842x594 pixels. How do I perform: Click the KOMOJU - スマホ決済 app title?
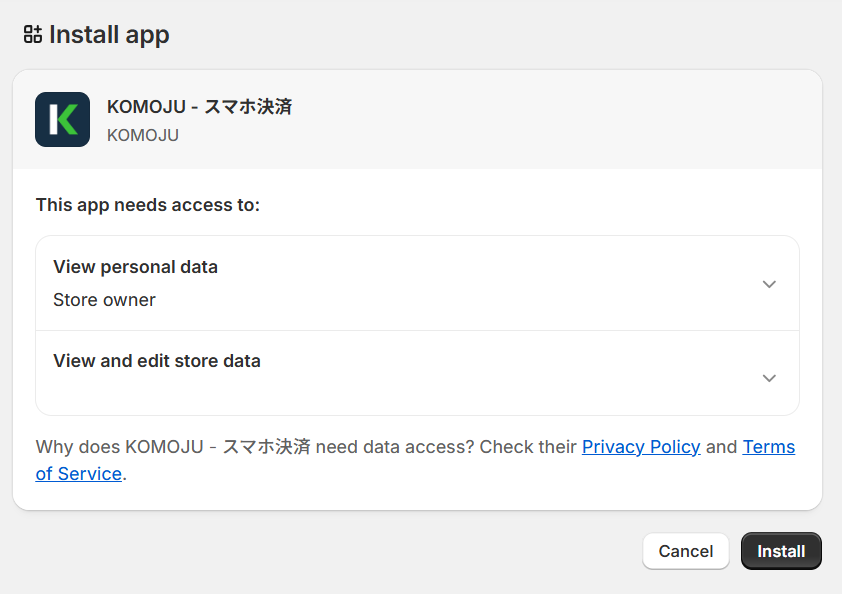[199, 107]
